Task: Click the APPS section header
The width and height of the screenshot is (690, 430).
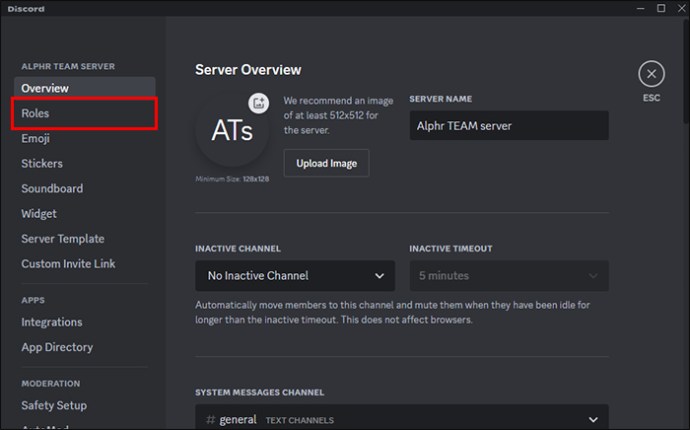Action: [x=33, y=301]
